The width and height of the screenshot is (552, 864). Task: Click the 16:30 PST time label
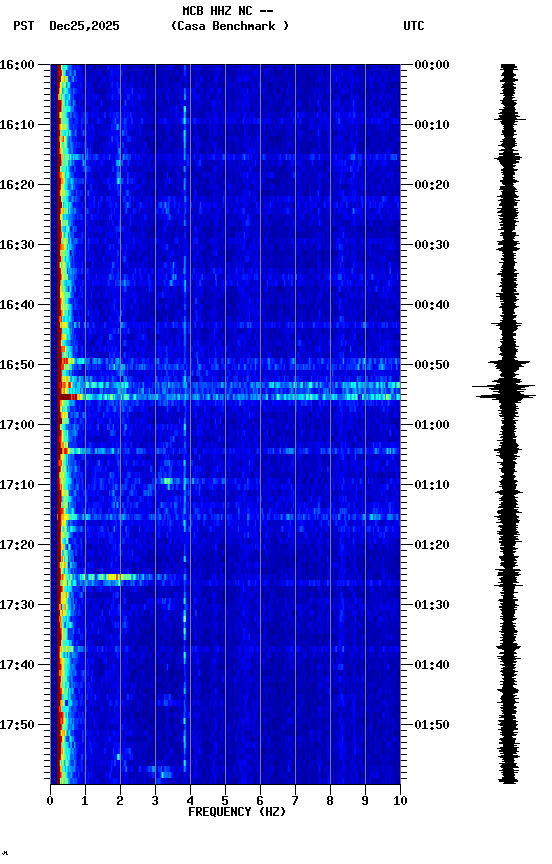pyautogui.click(x=17, y=245)
